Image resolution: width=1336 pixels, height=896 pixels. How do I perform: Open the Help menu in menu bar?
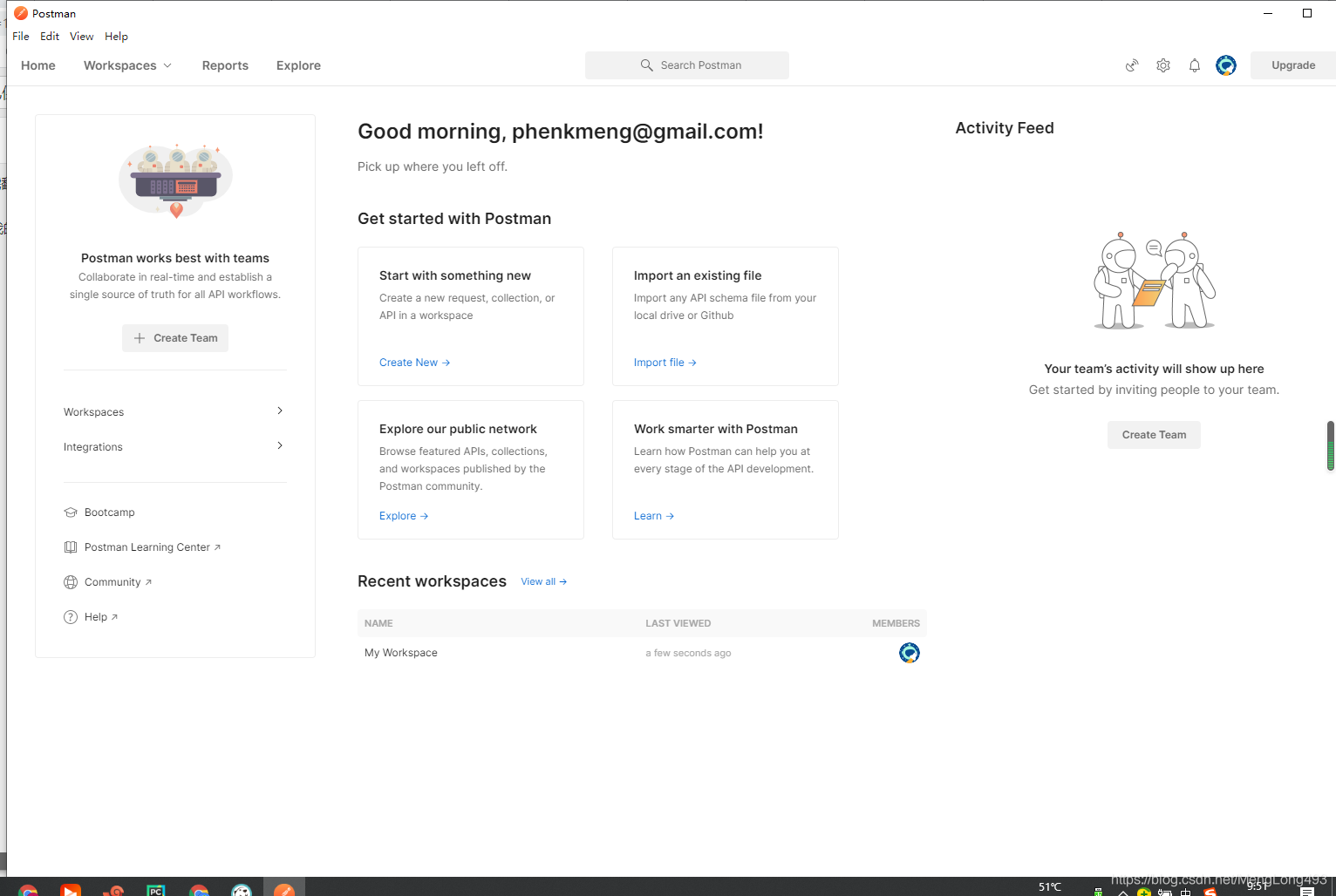116,37
